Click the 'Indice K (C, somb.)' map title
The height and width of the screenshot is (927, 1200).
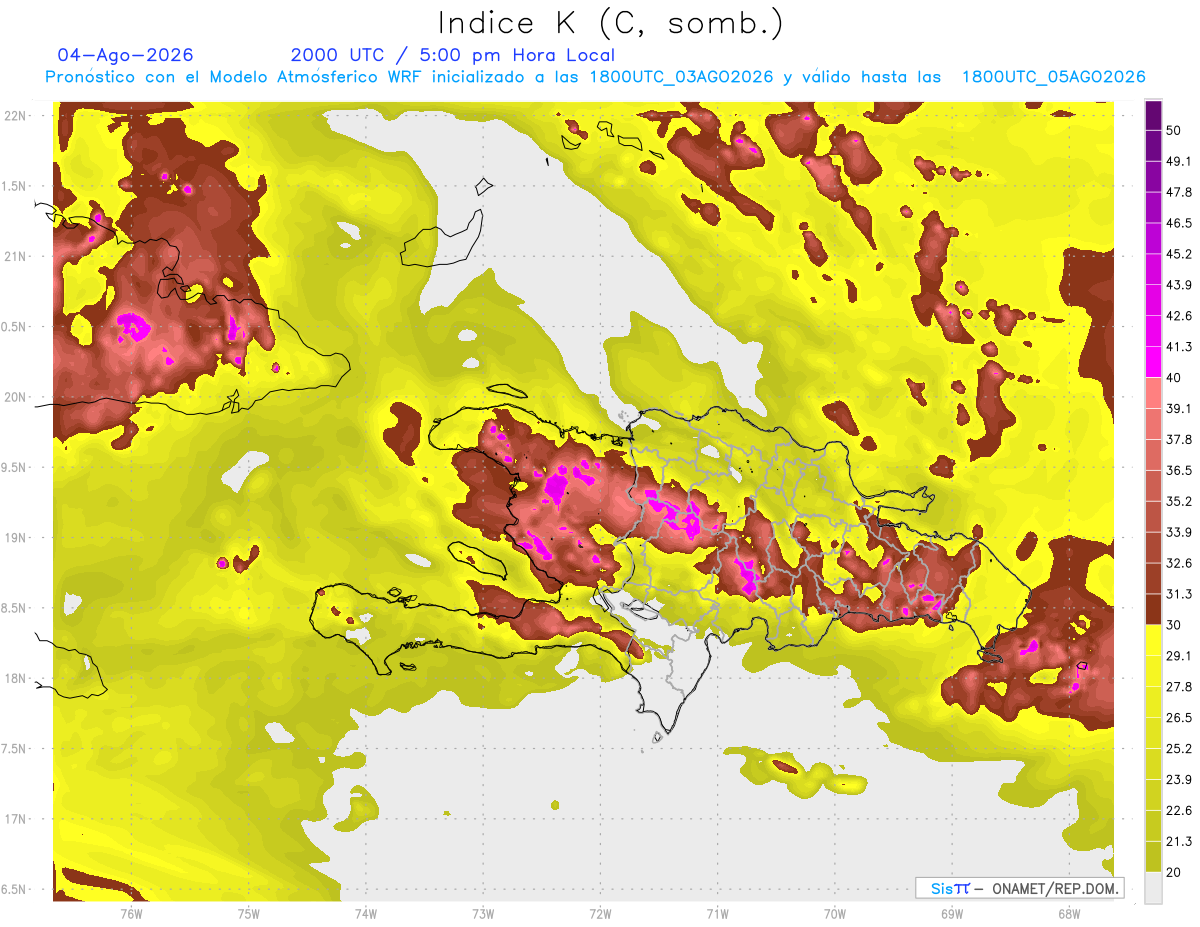click(x=610, y=24)
